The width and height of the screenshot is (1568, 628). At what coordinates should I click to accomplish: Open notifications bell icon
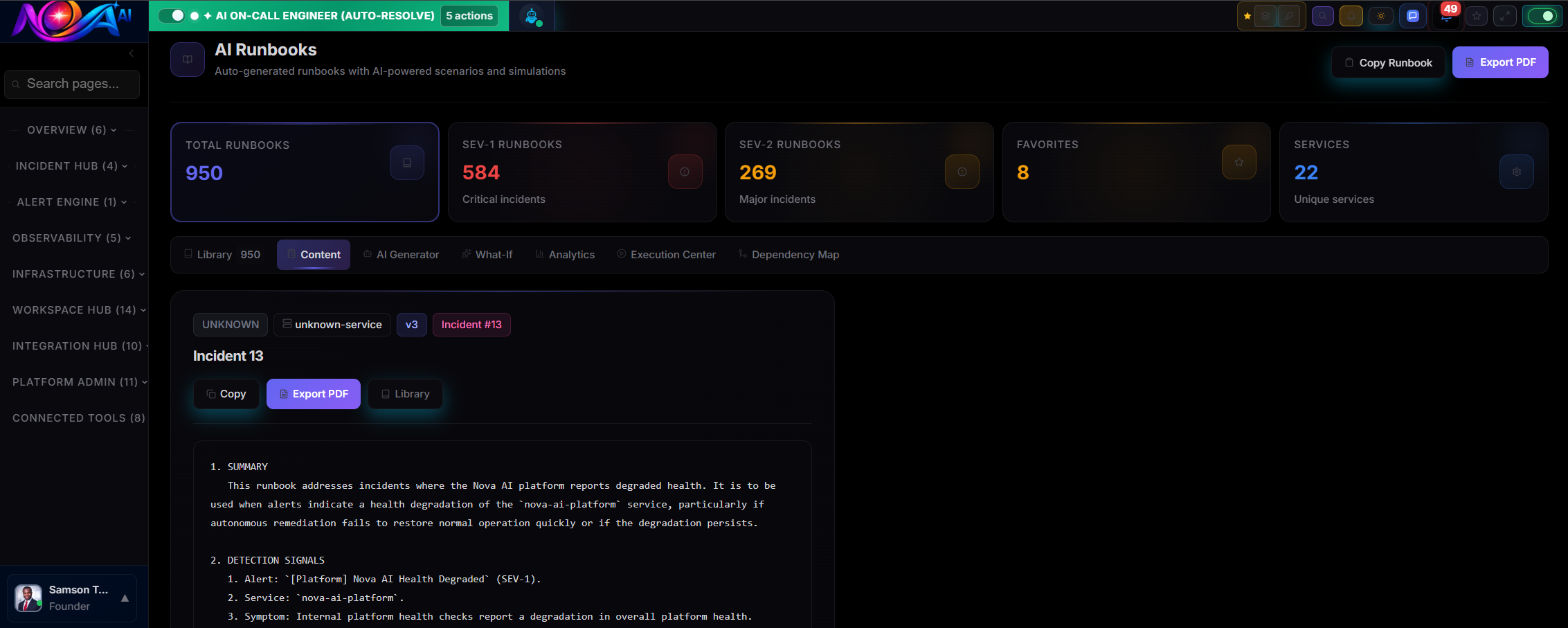[1351, 16]
